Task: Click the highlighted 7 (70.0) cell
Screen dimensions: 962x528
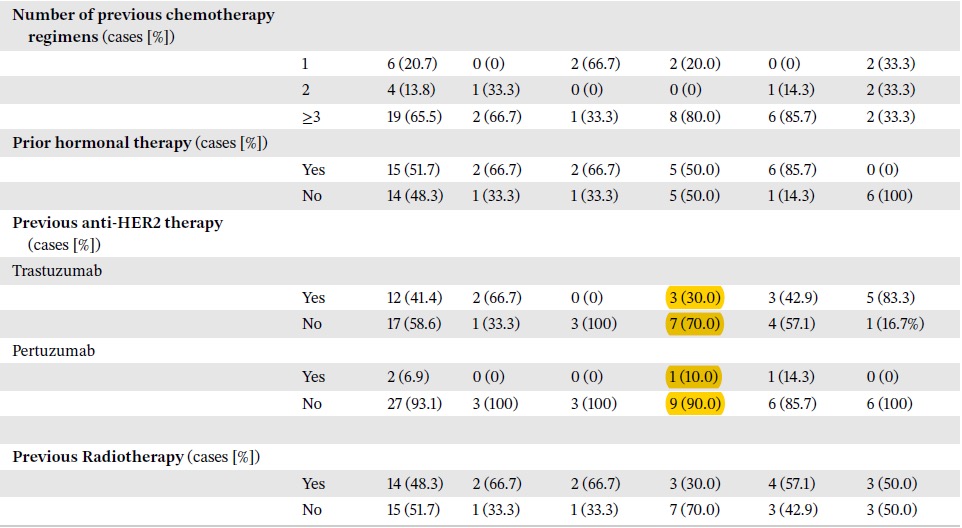Action: [695, 323]
